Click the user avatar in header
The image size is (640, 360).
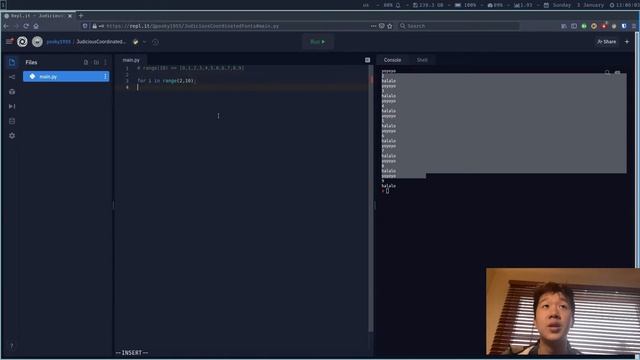click(37, 42)
